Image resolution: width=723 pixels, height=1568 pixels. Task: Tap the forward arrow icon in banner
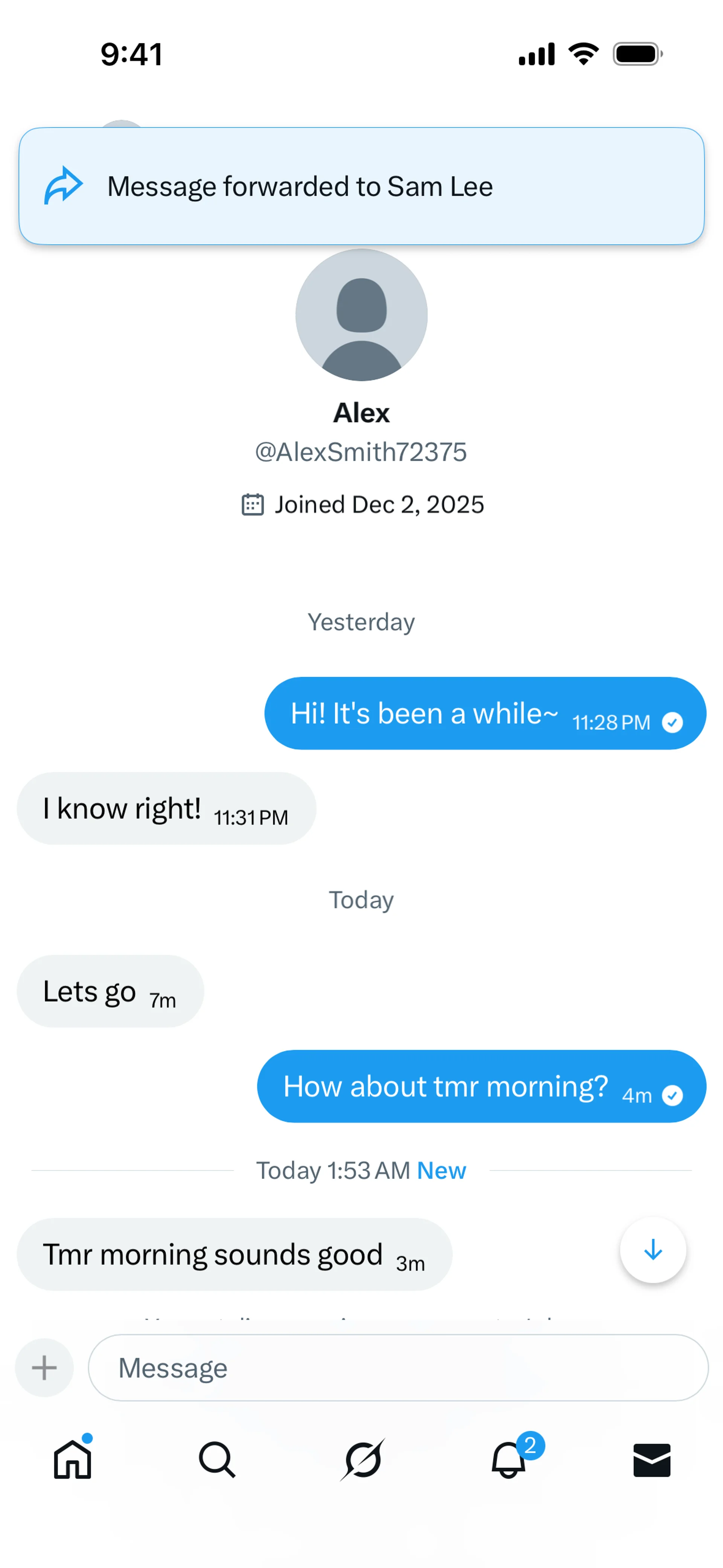tap(63, 186)
